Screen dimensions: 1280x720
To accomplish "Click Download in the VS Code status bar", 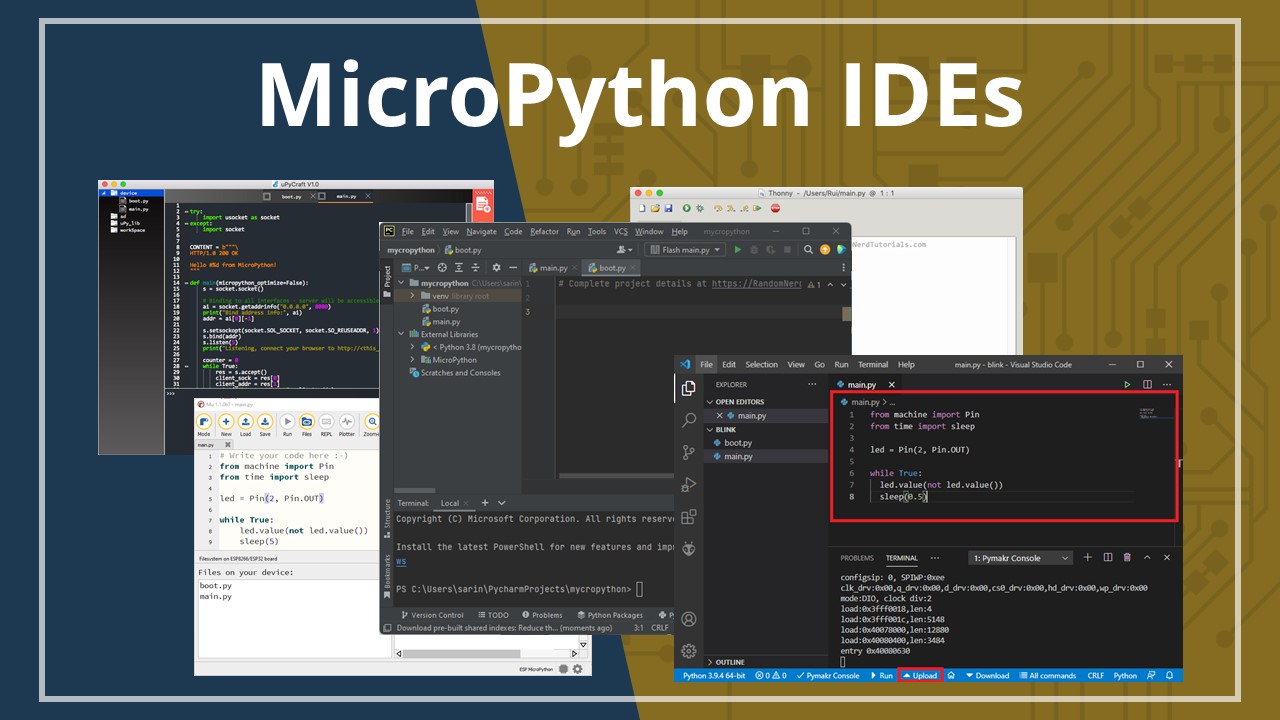I will (x=990, y=675).
